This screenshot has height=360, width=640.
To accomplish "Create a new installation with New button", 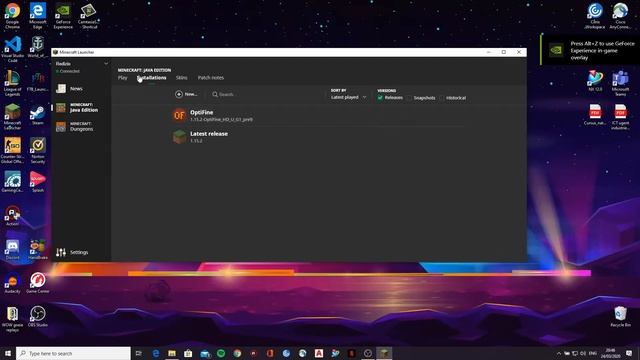I will pos(186,94).
